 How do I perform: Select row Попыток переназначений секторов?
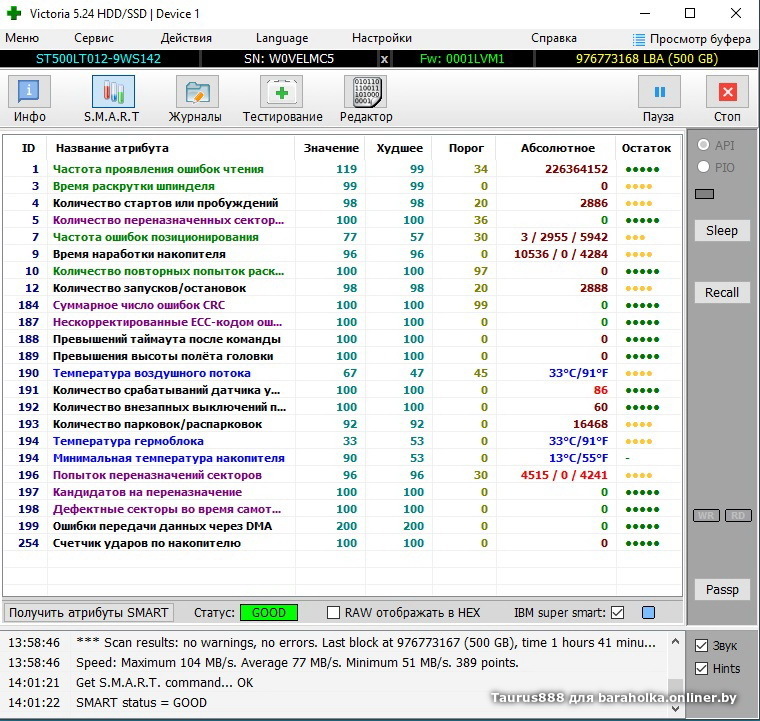(x=342, y=475)
